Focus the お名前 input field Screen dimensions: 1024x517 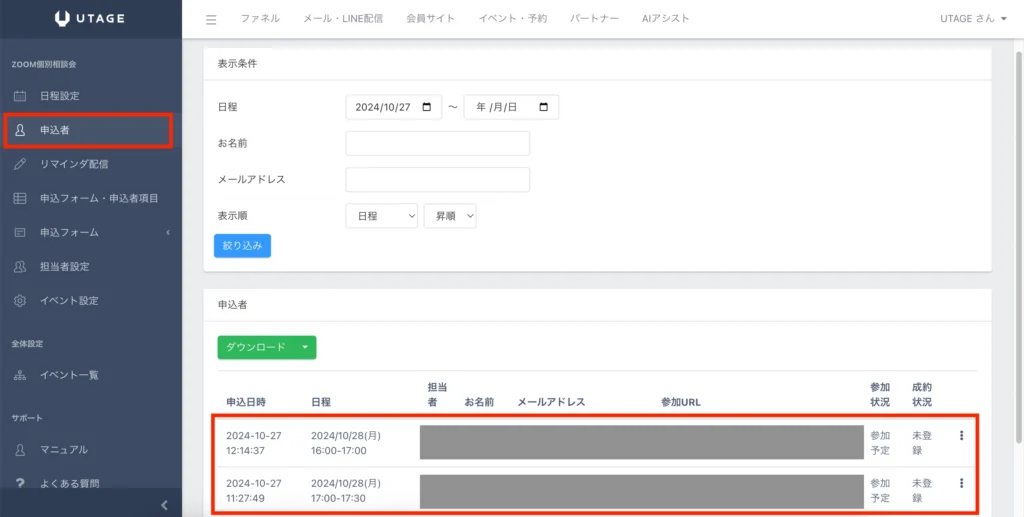tap(438, 144)
